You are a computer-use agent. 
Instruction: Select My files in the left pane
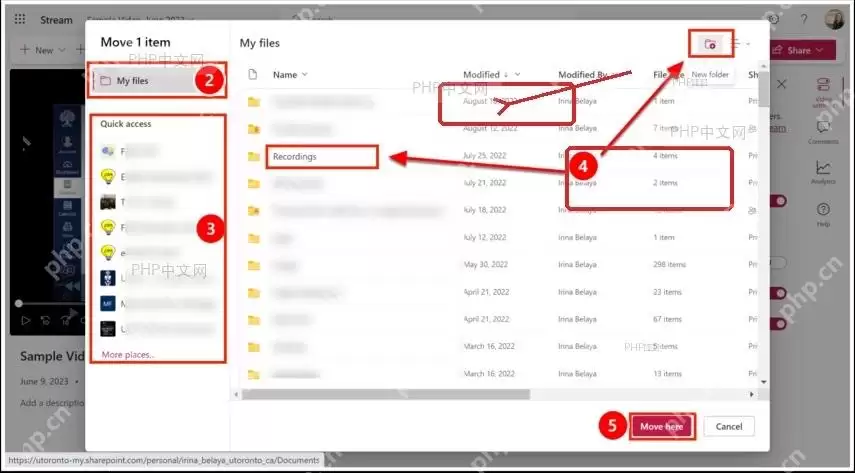point(157,81)
